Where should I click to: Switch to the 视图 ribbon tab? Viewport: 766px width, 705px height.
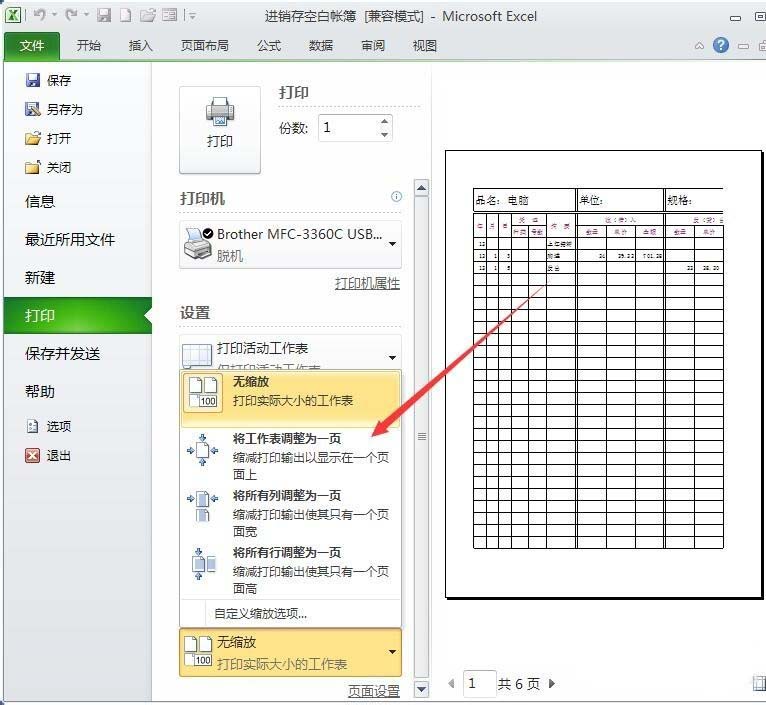425,46
